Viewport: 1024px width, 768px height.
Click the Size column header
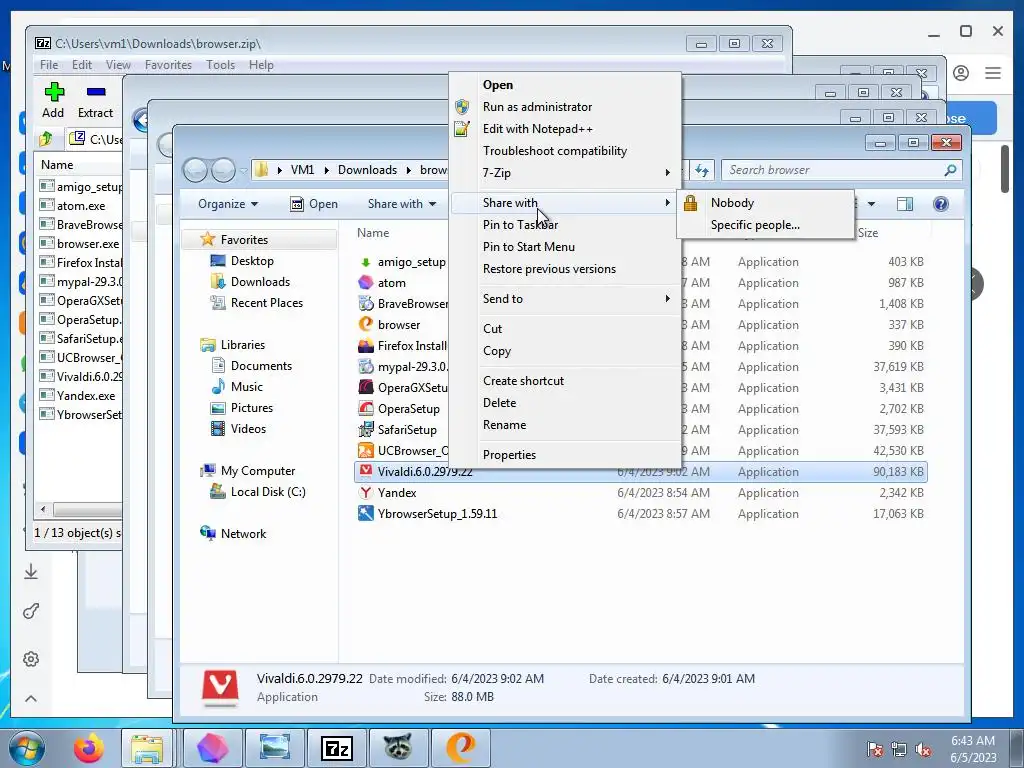(868, 233)
